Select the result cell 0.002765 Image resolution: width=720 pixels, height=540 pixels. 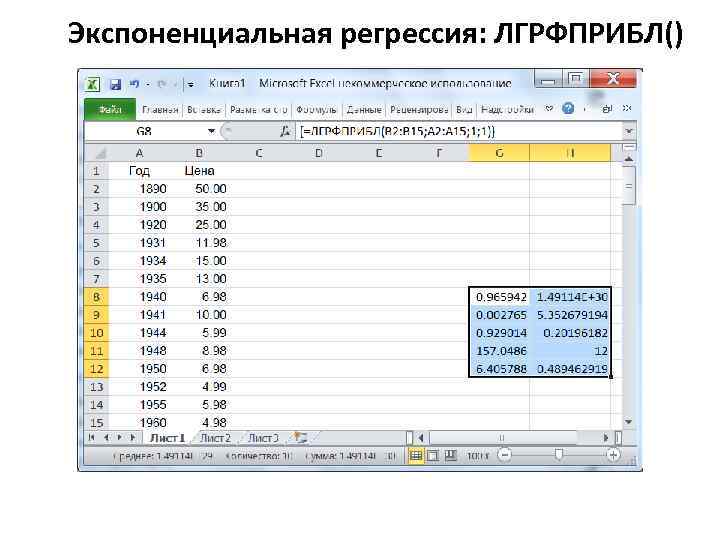tap(499, 315)
